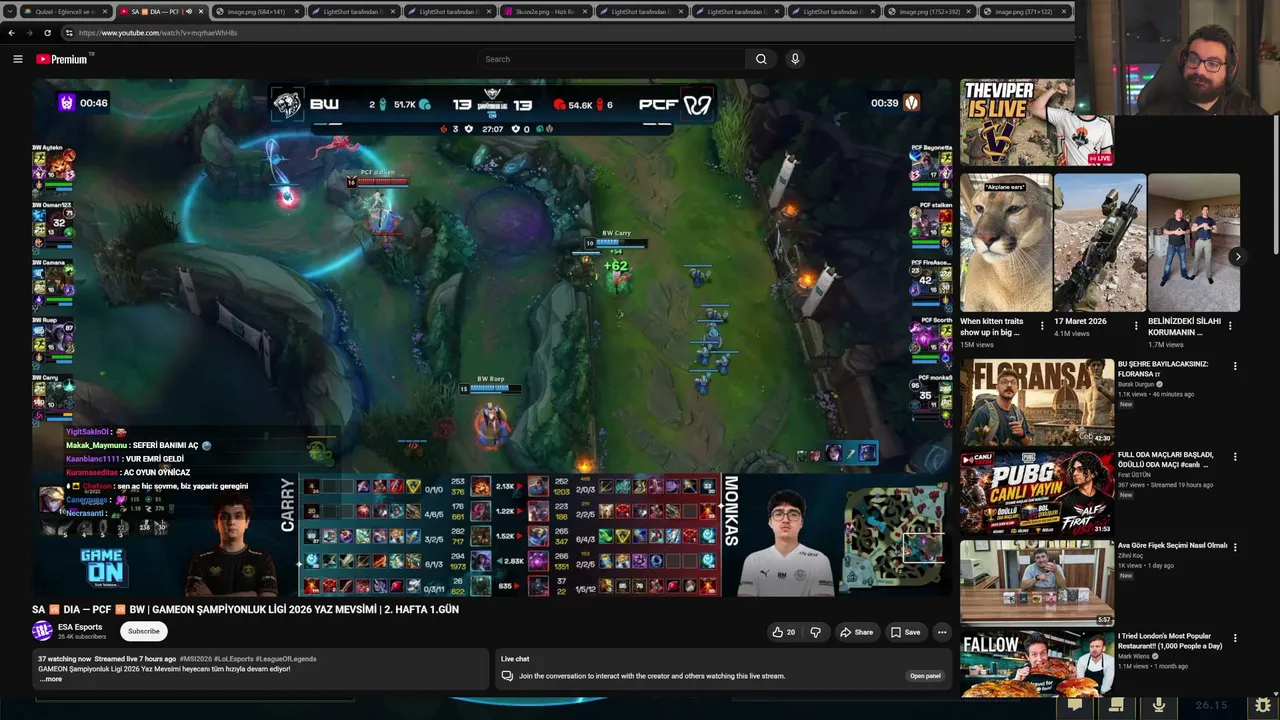
Task: Click the Game On logo overlay
Action: coord(102,569)
